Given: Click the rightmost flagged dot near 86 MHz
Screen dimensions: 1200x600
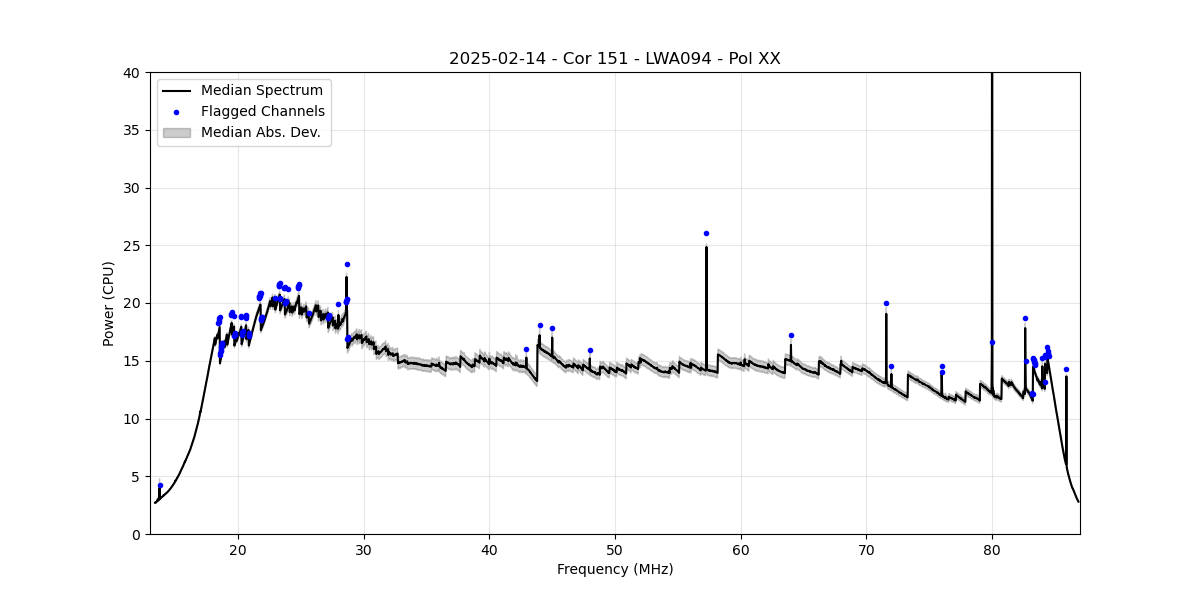Looking at the screenshot, I should coord(1066,369).
